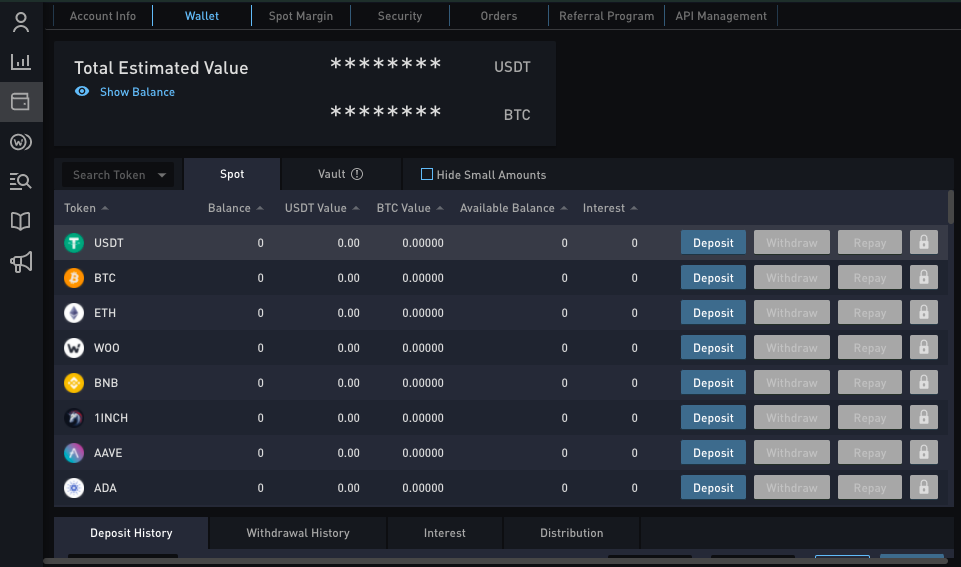The width and height of the screenshot is (961, 567).
Task: Open the Distribution tab
Action: (572, 533)
